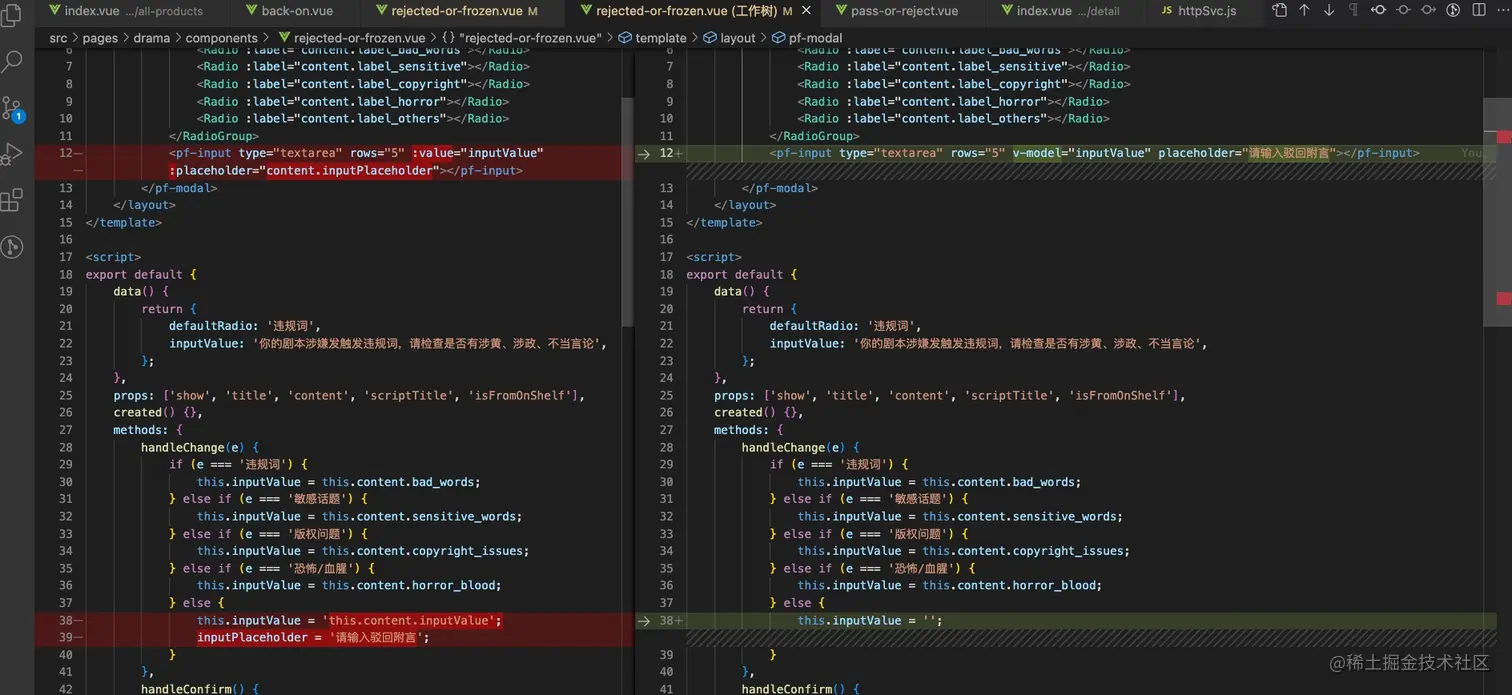
Task: Open previous revision commit icon
Action: tap(1378, 10)
